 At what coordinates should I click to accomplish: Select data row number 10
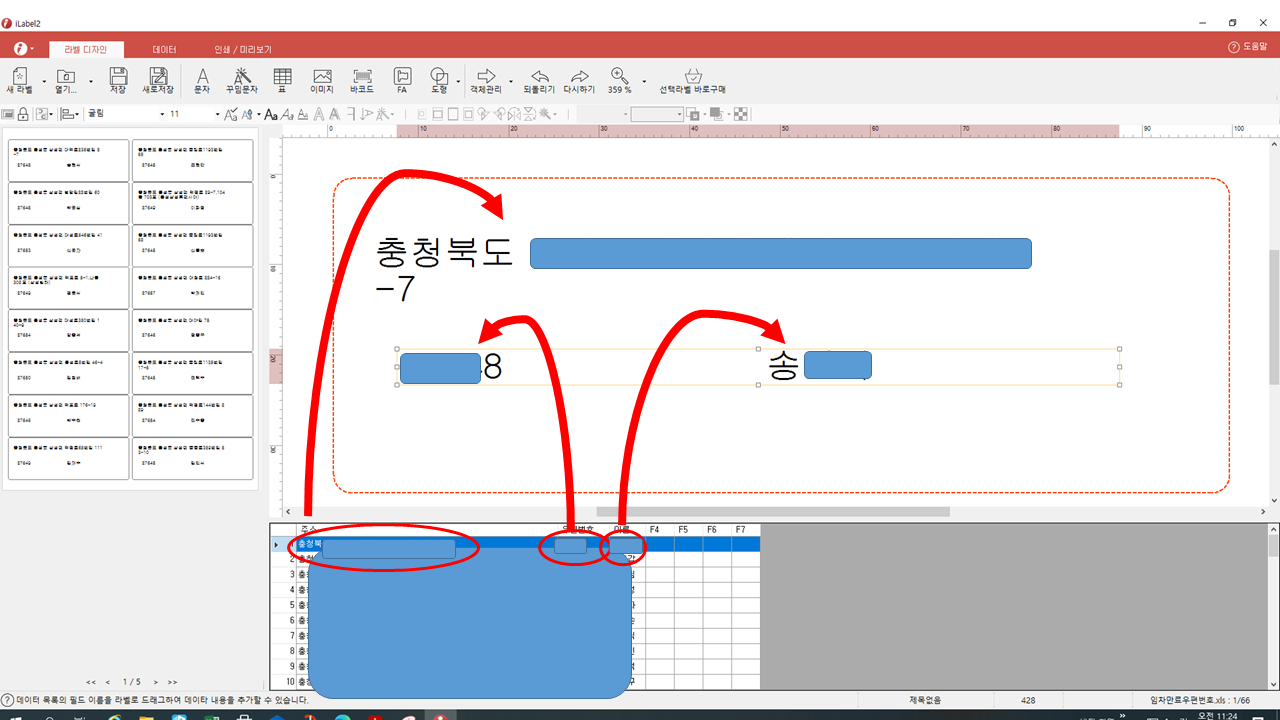click(283, 681)
